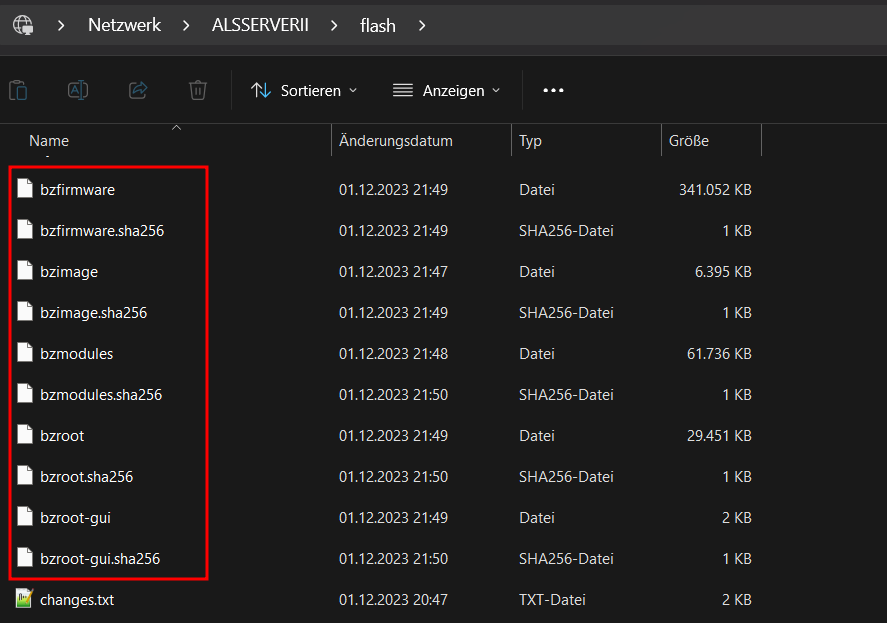
Task: Select the bzimage.sha256 file
Action: point(93,312)
